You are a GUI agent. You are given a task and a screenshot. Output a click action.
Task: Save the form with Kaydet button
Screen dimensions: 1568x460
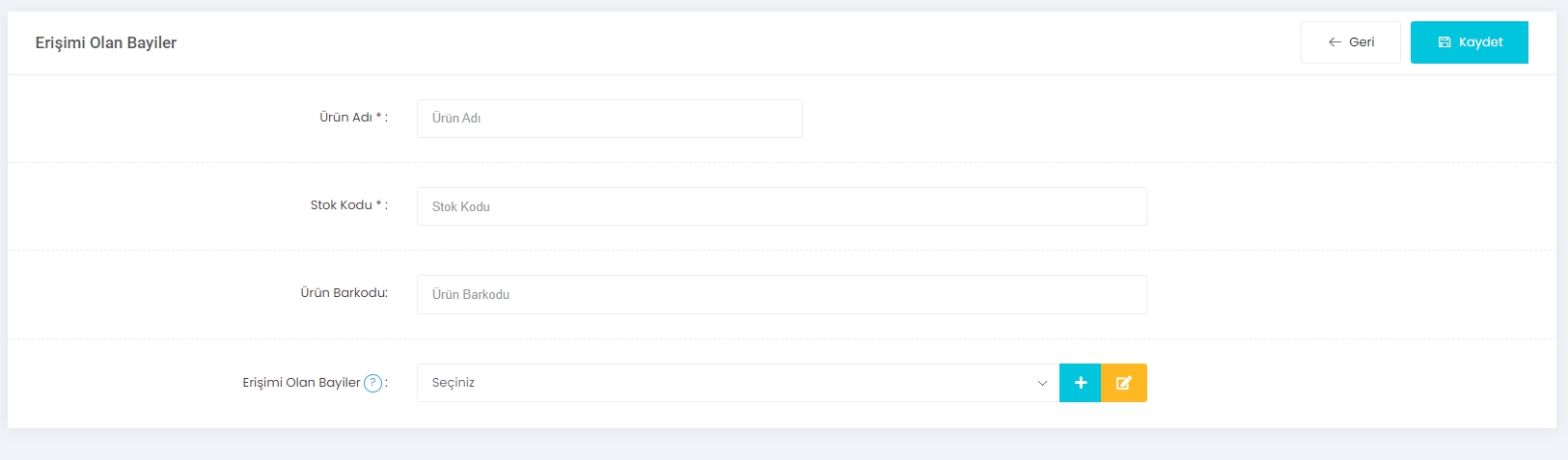(x=1469, y=42)
